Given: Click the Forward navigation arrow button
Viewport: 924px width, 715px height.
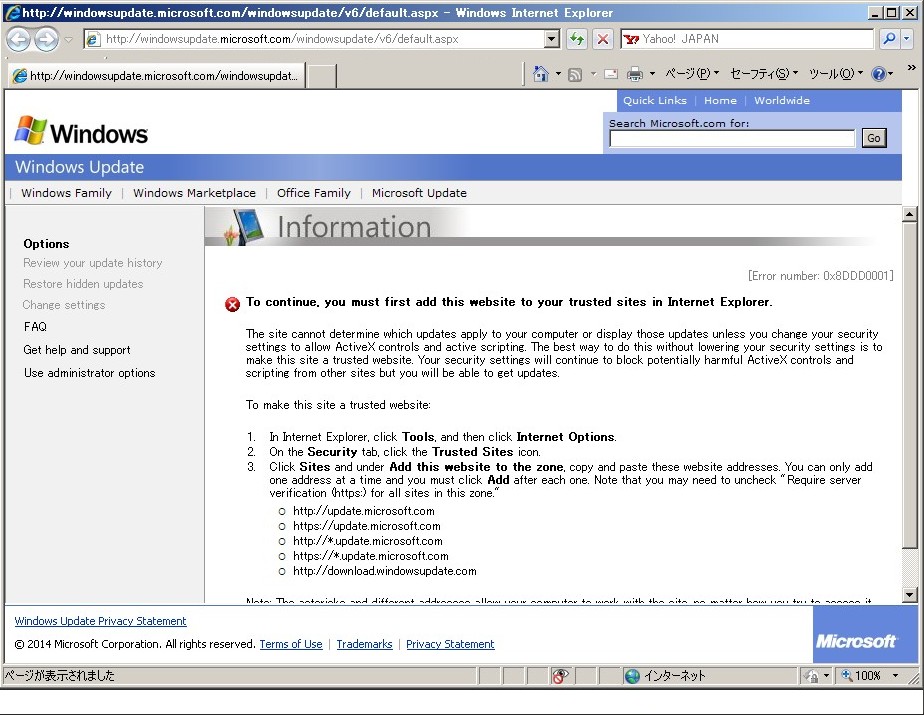Looking at the screenshot, I should coord(46,39).
